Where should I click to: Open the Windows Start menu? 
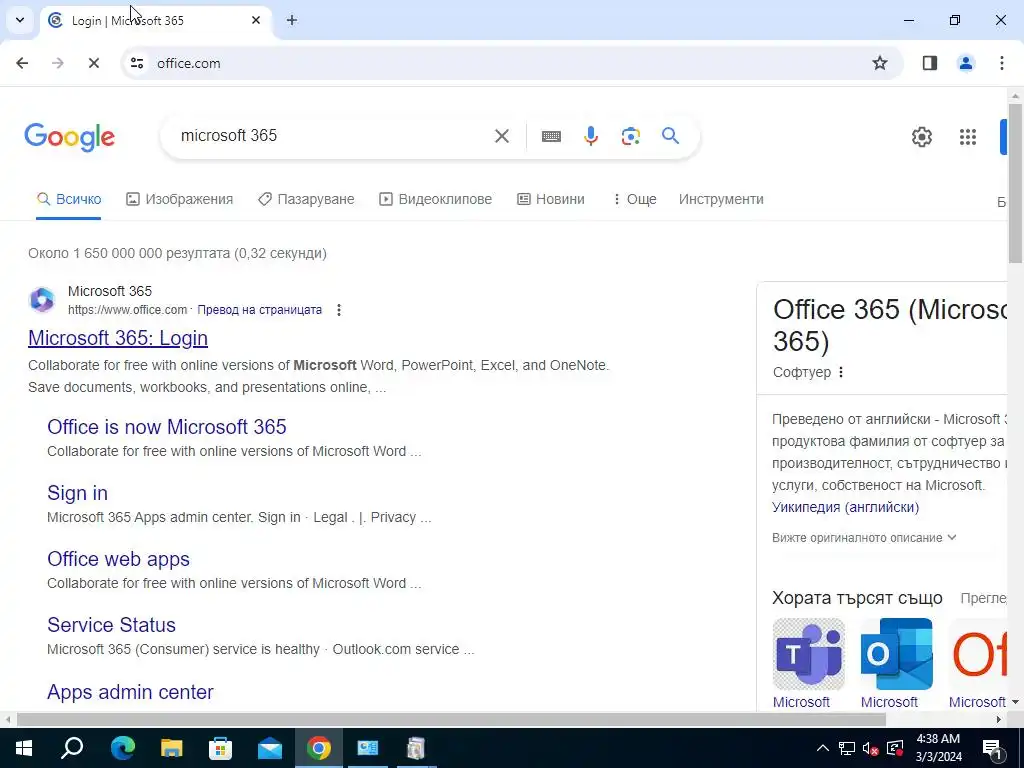click(23, 748)
